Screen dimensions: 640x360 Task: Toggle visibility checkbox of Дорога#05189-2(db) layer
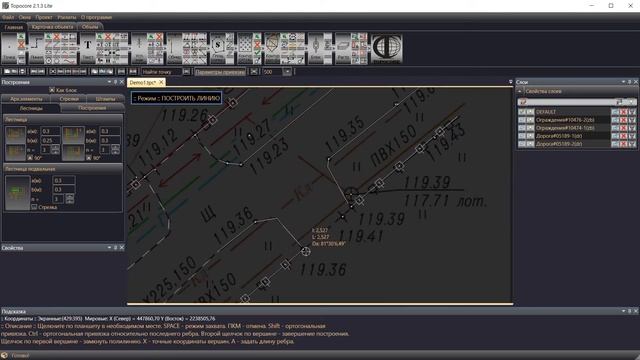[522, 144]
